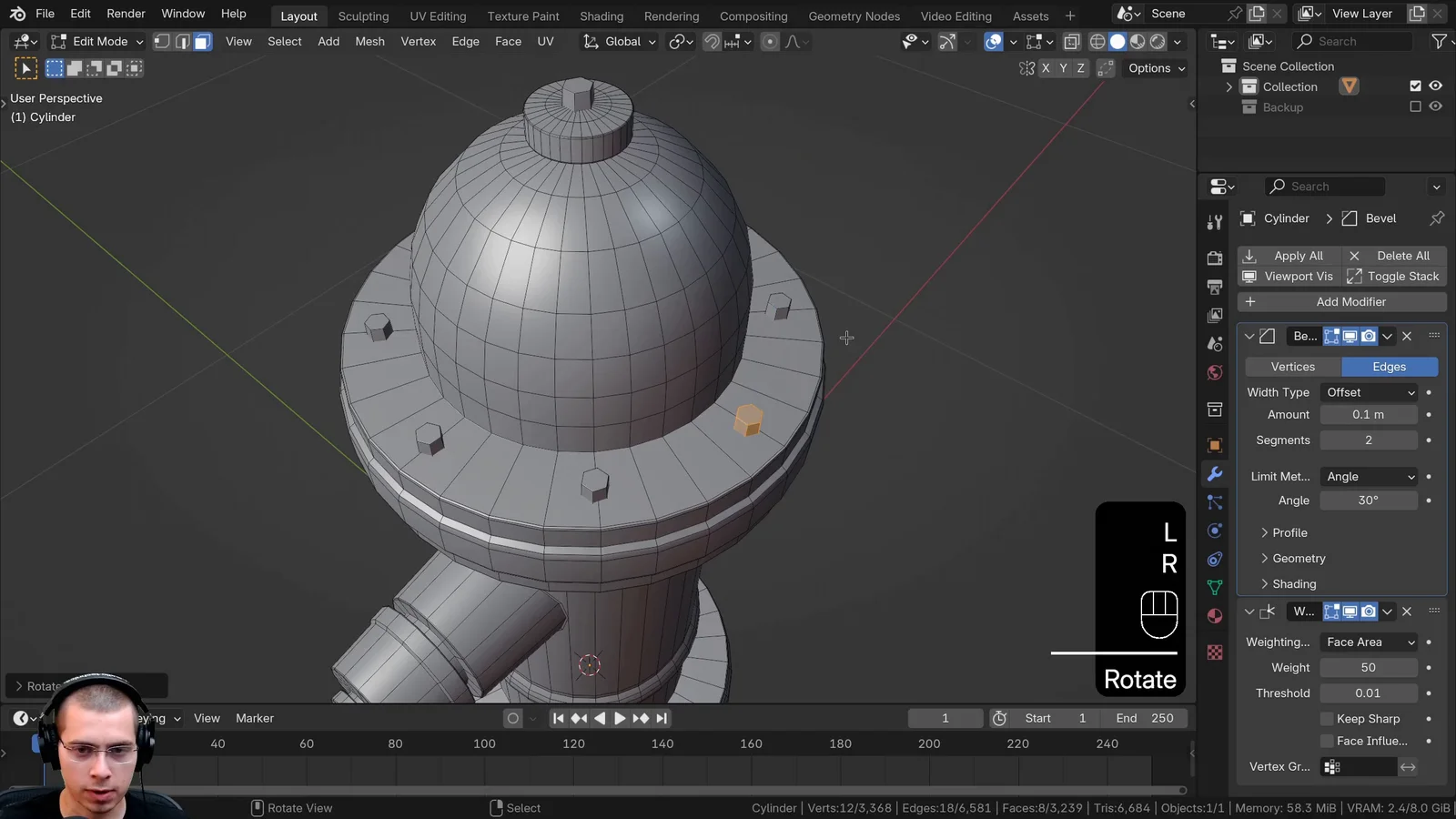Enable the Backup collection checkbox

click(x=1416, y=106)
